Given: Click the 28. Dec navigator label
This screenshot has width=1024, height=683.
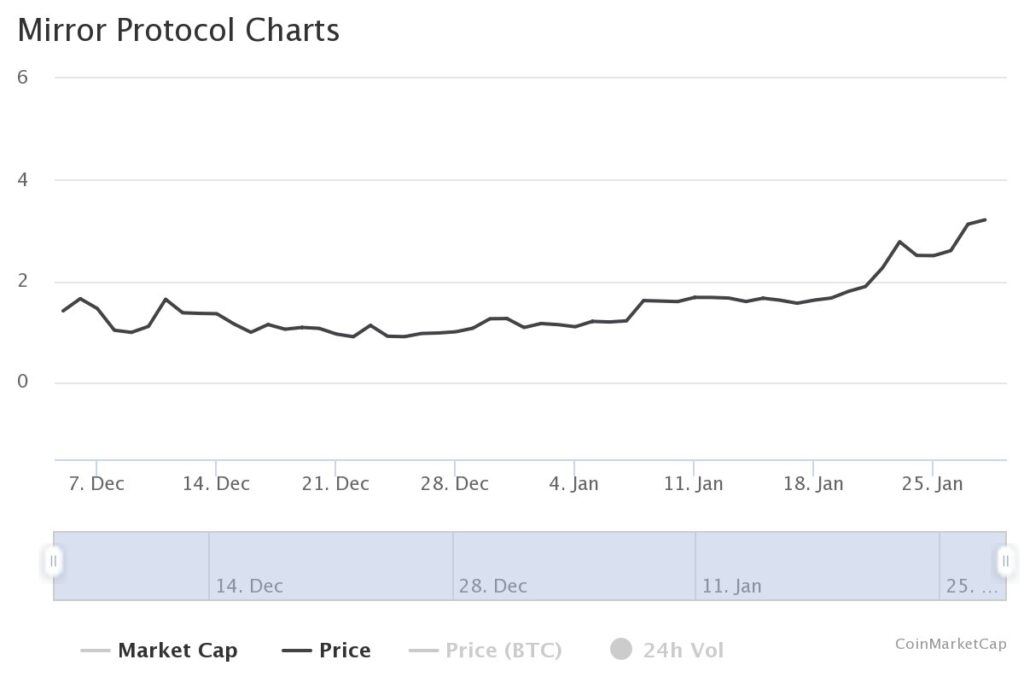Looking at the screenshot, I should [493, 586].
